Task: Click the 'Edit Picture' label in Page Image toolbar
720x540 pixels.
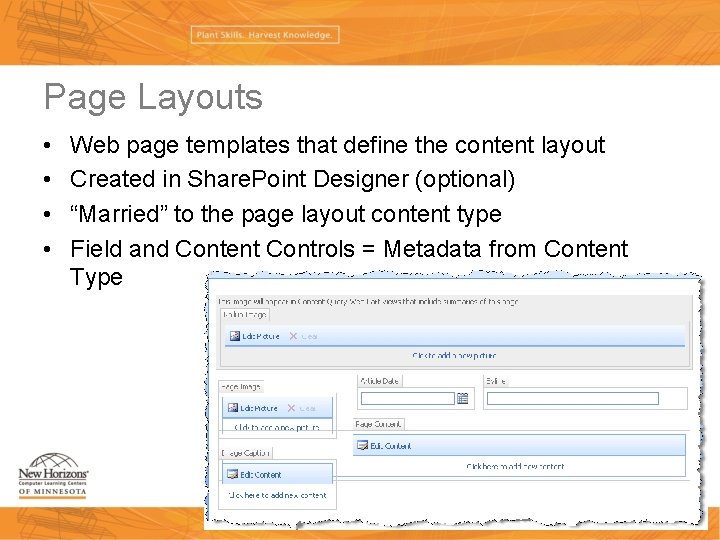Action: point(259,408)
